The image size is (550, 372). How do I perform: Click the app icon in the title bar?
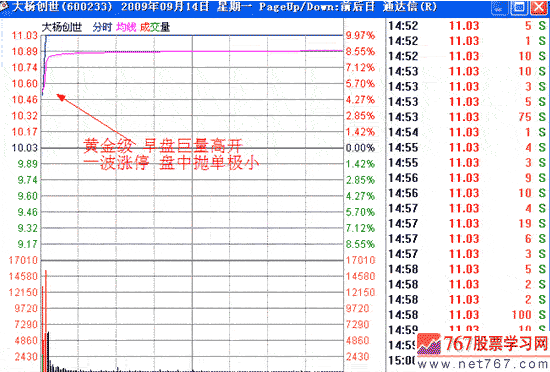tap(4, 6)
